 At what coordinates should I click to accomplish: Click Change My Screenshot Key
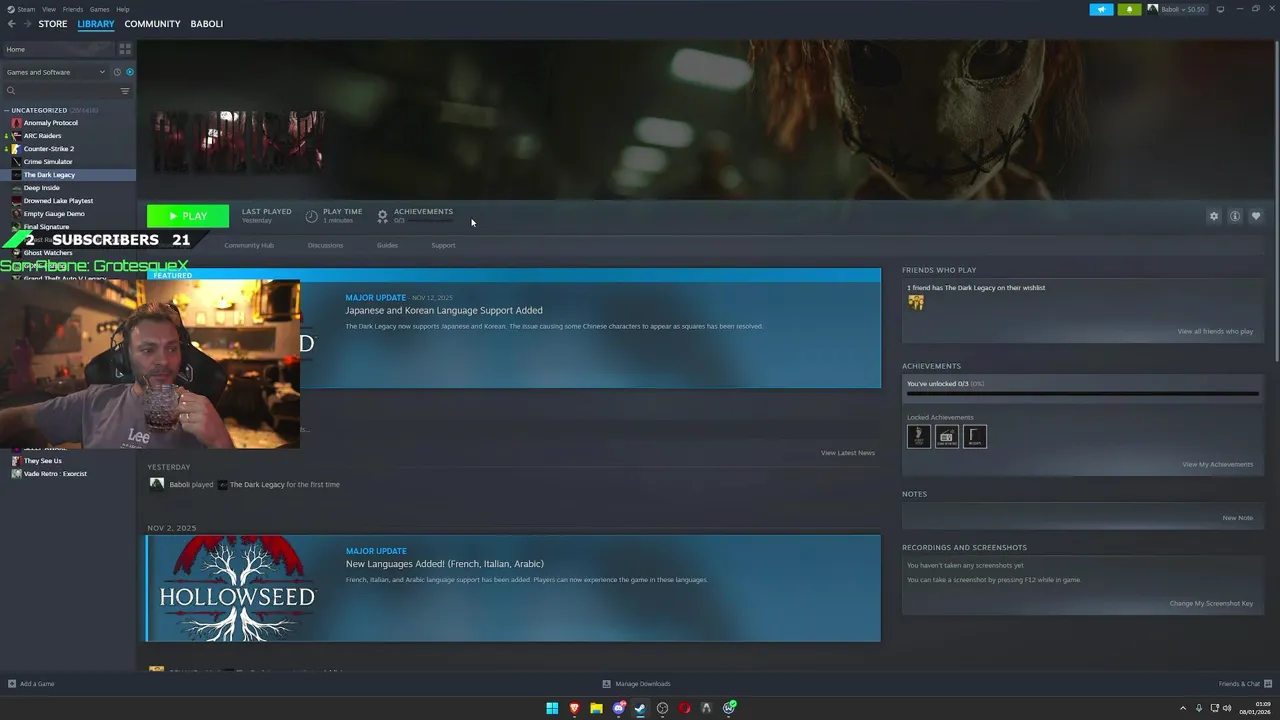click(1211, 603)
